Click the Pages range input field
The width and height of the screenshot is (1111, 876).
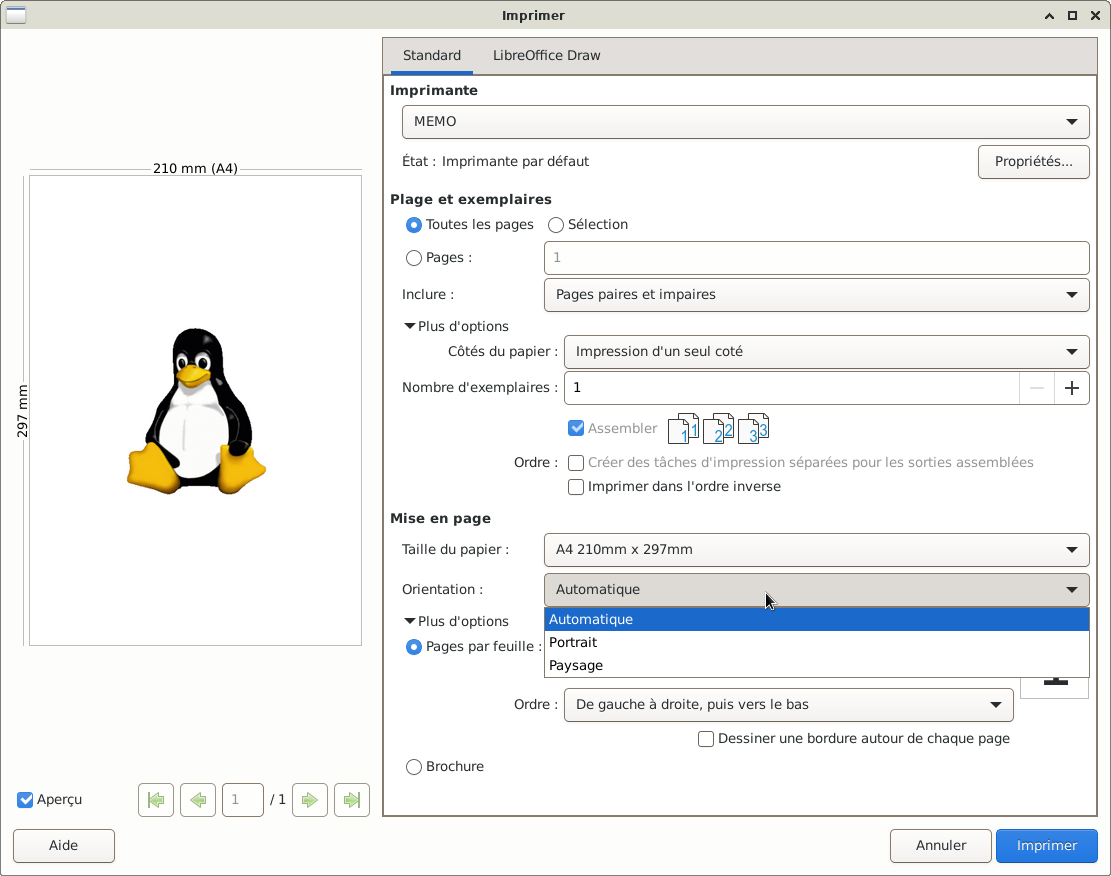pos(816,258)
